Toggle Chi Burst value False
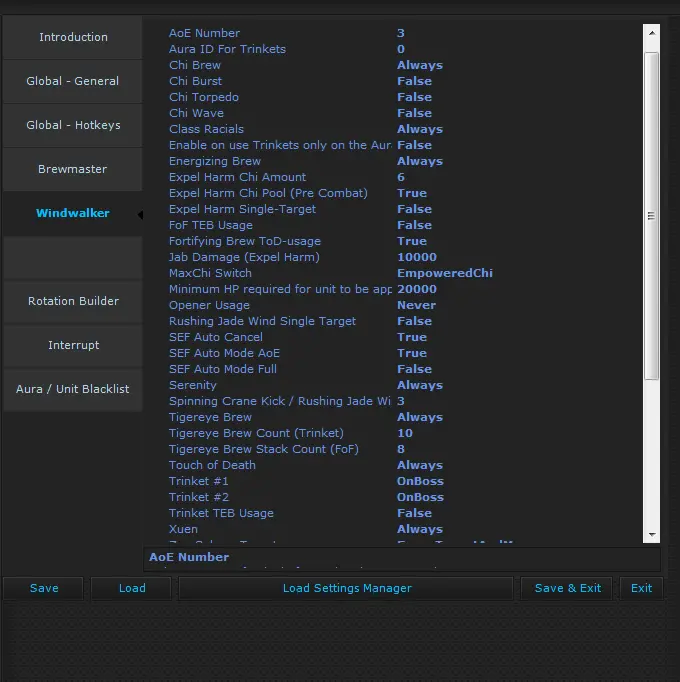680x682 pixels. (x=414, y=81)
